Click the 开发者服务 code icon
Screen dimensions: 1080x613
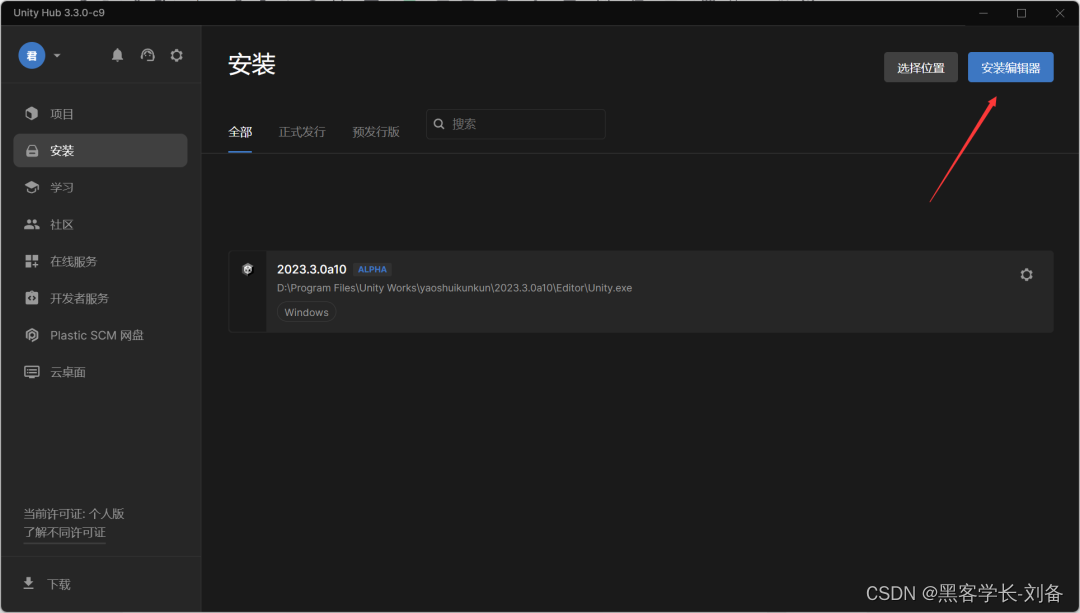click(x=32, y=298)
